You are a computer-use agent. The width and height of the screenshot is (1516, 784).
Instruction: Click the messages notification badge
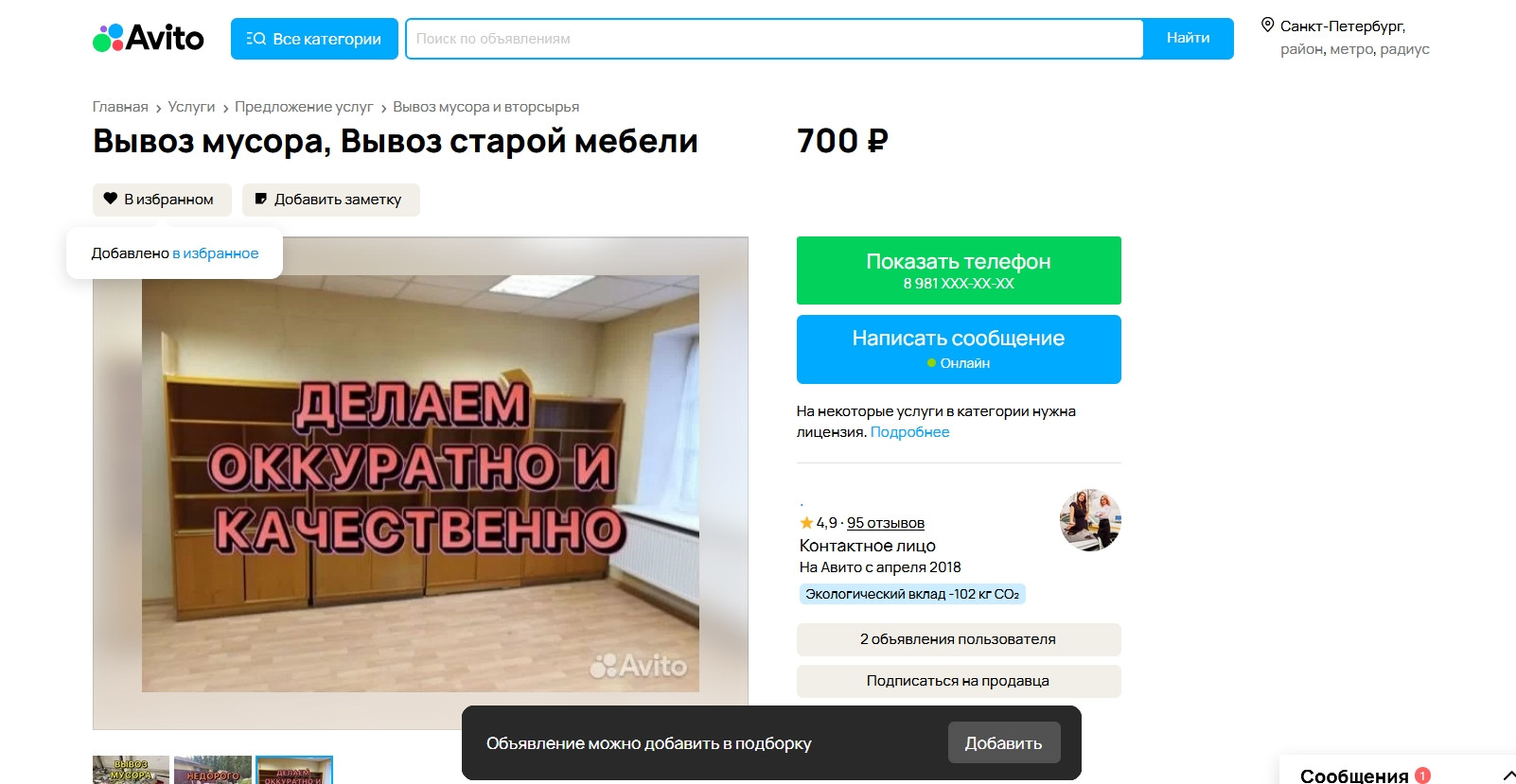pyautogui.click(x=1422, y=775)
